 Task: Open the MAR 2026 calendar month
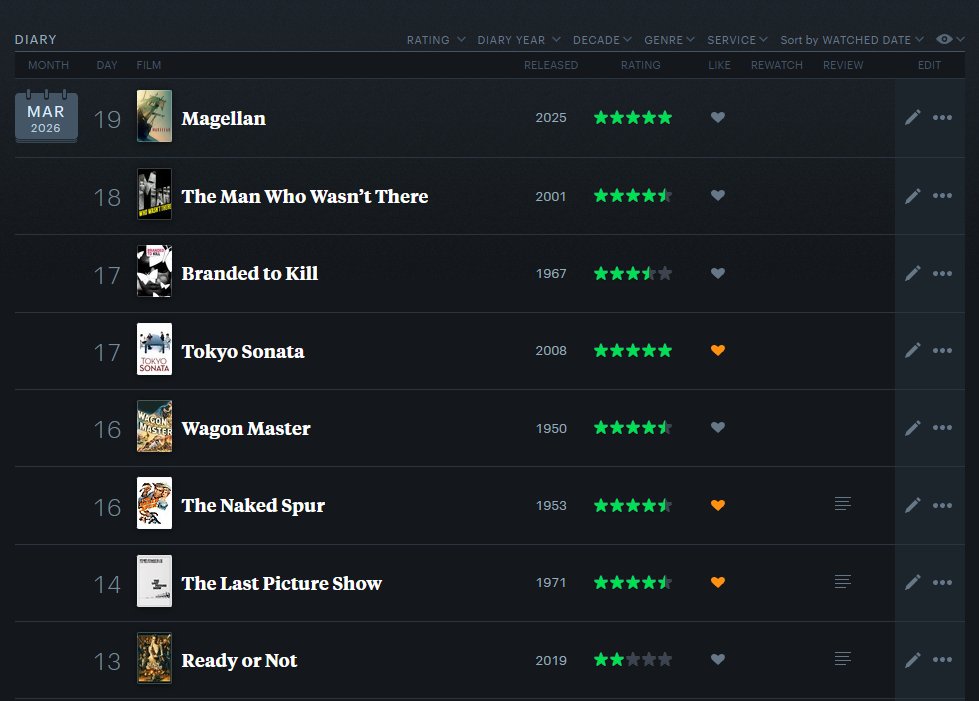tap(46, 117)
